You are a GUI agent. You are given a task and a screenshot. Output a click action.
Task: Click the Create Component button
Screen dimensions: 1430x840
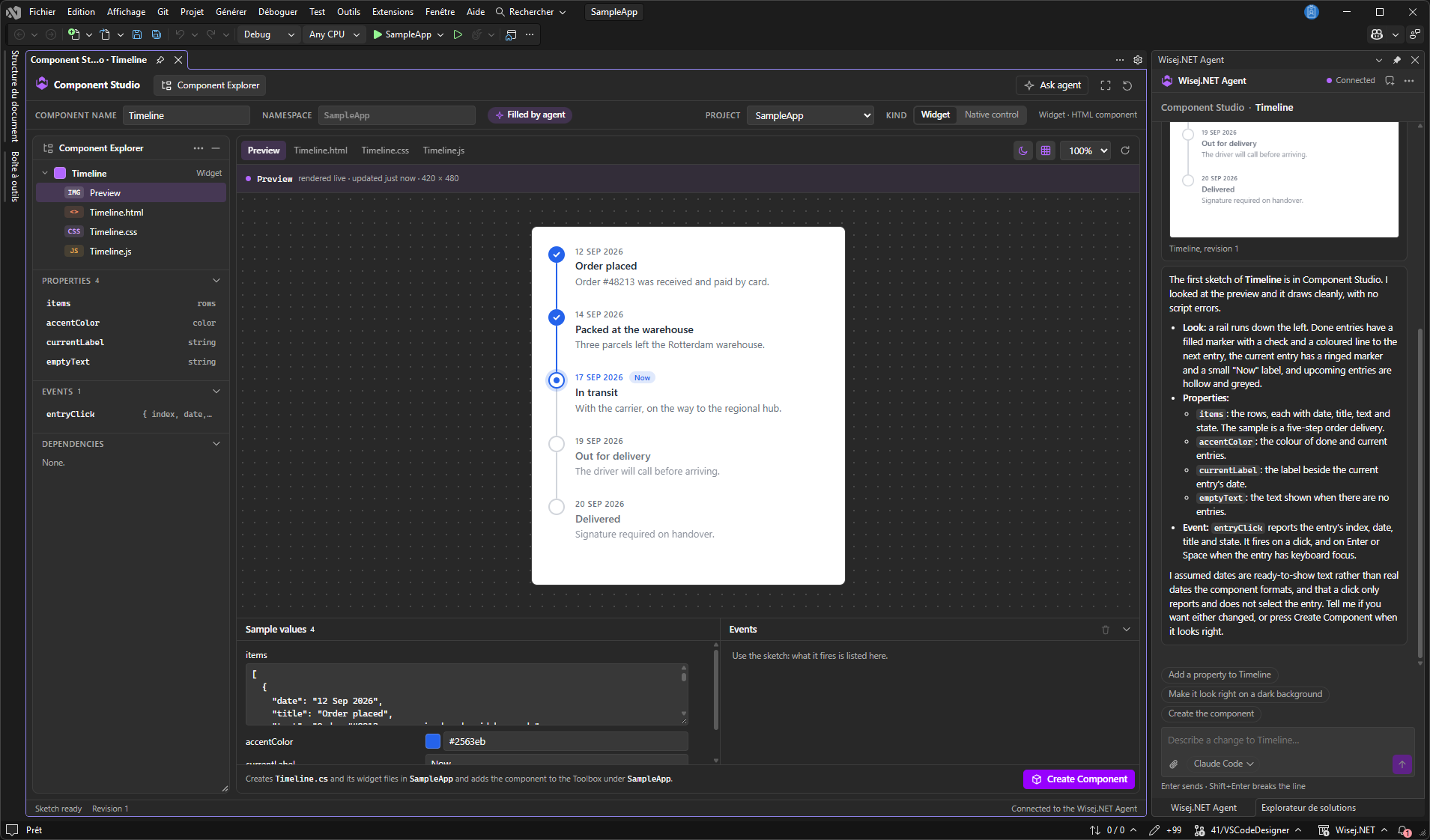[x=1079, y=779]
